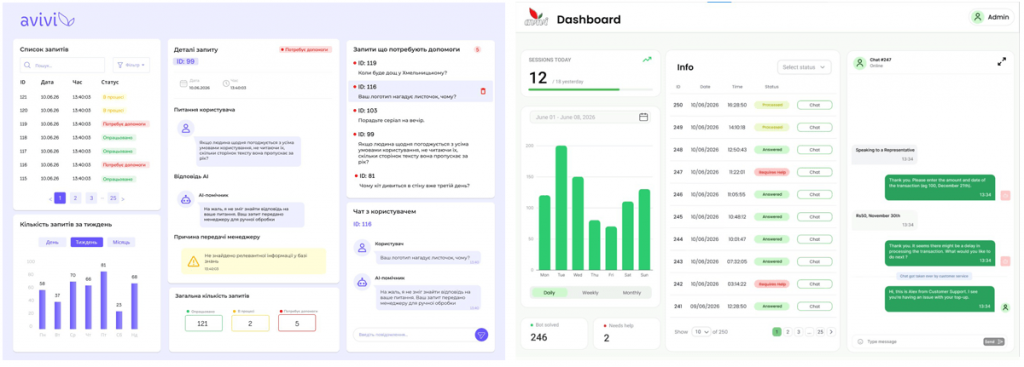Switch chart to День tab

[x=52, y=242]
